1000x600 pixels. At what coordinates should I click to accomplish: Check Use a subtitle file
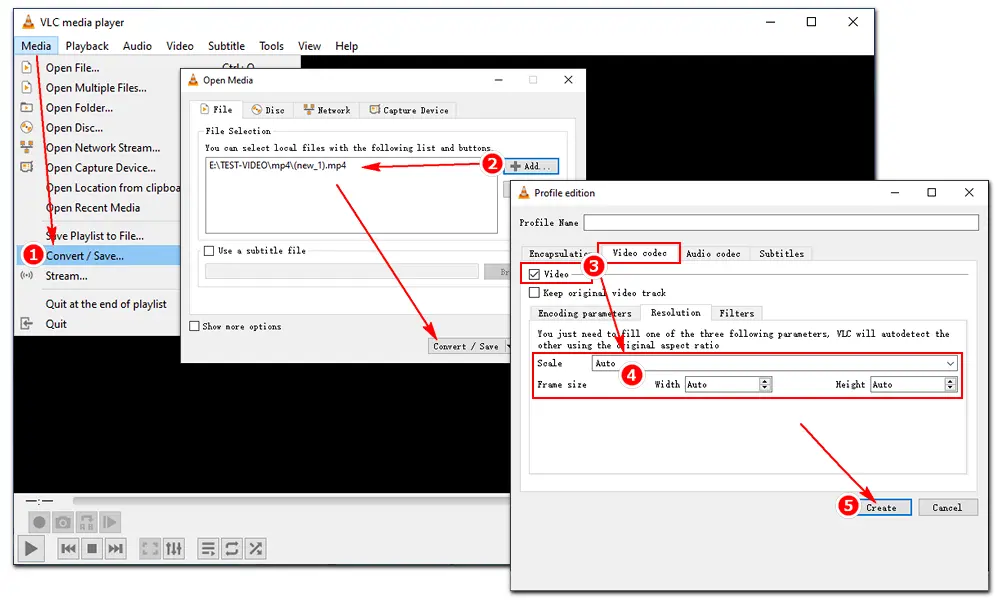pos(209,251)
